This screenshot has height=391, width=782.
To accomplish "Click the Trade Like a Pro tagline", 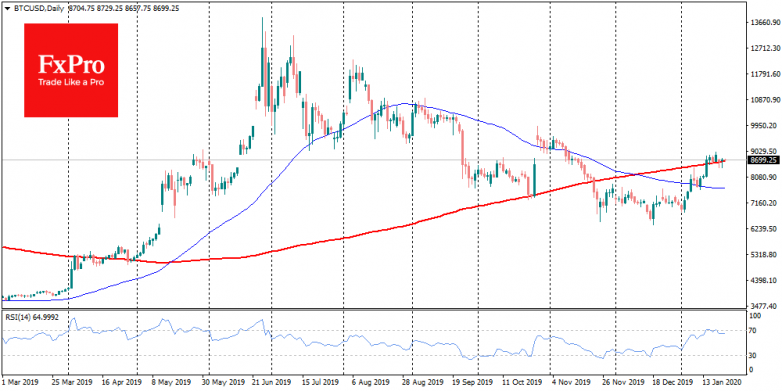I will (x=71, y=82).
